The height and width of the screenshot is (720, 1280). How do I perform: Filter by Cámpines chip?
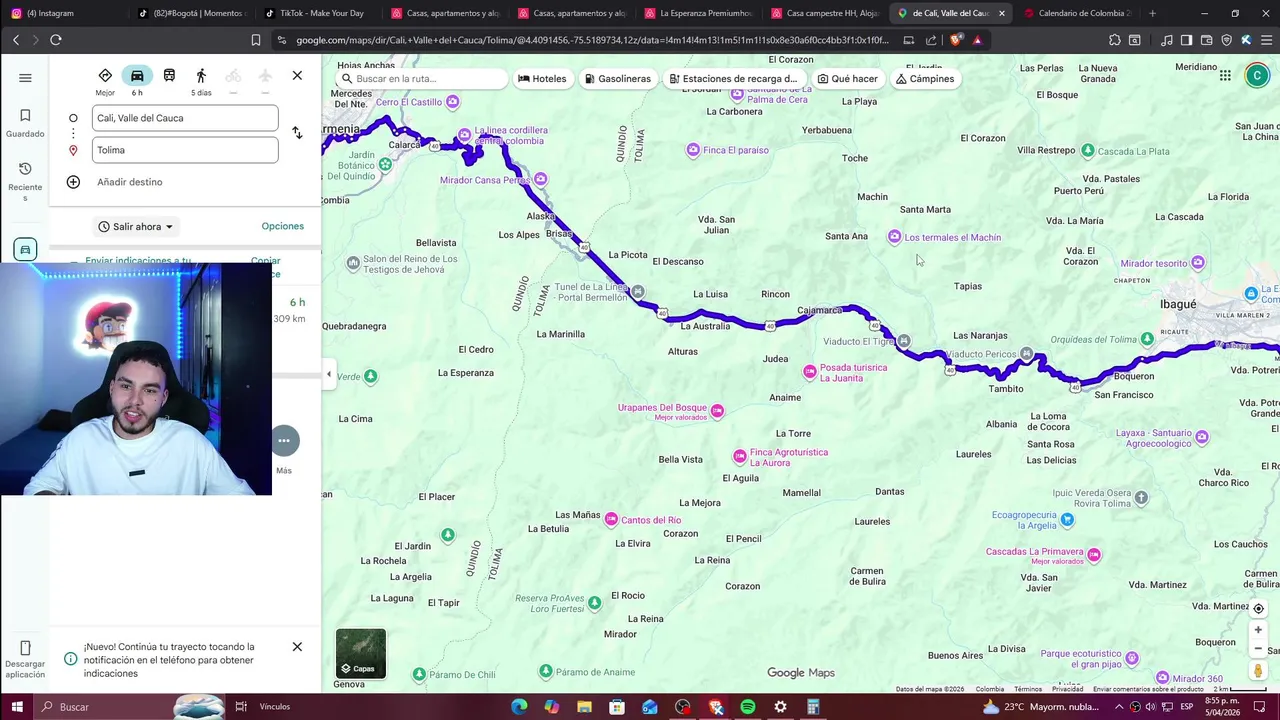925,79
